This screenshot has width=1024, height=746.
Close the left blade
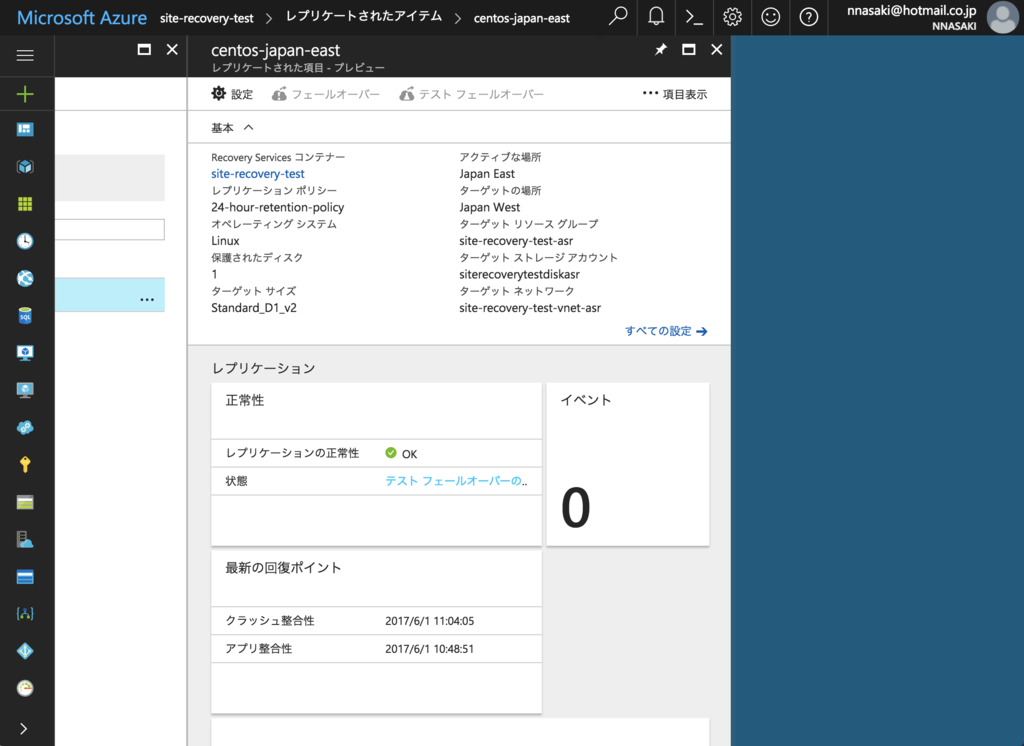[x=172, y=50]
